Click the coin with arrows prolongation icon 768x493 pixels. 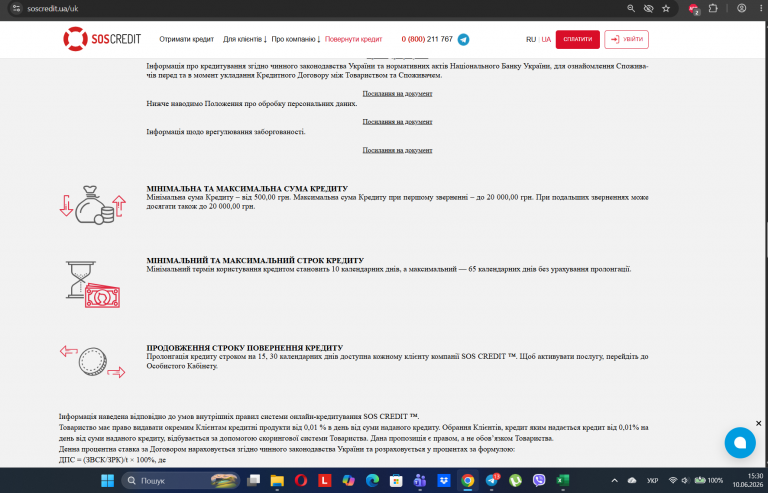coord(93,361)
